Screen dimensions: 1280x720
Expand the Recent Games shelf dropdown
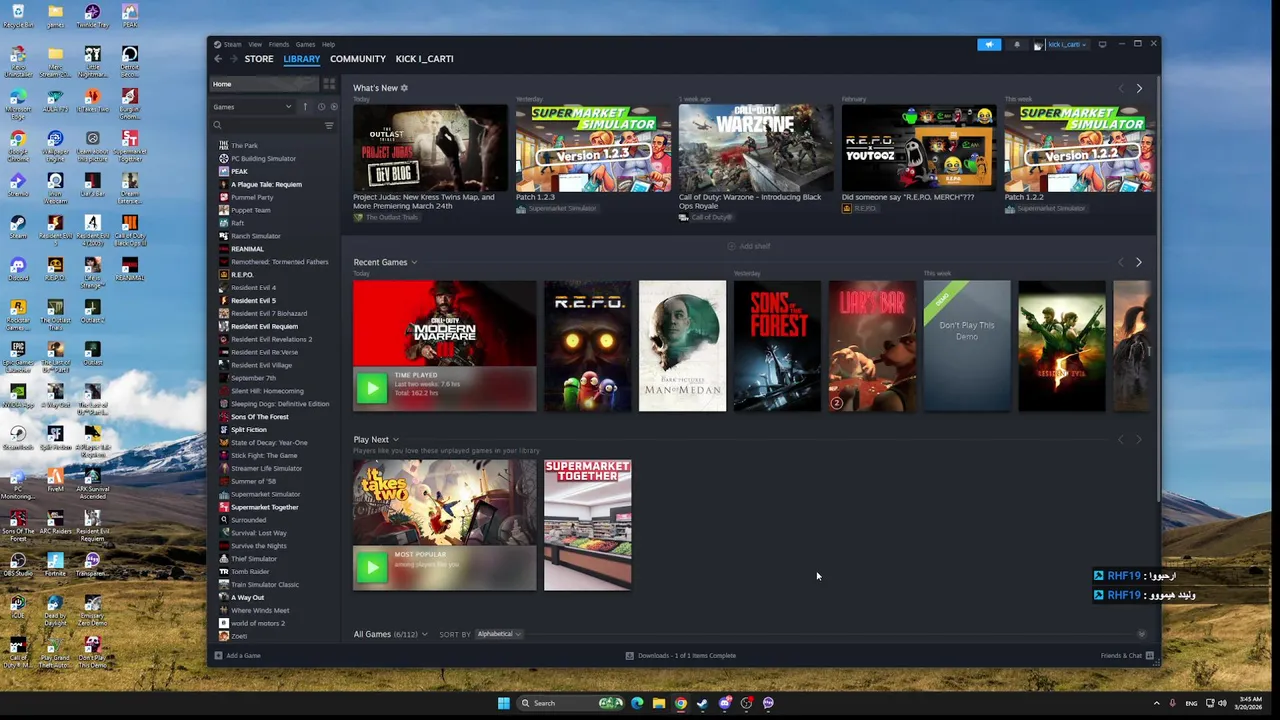414,262
